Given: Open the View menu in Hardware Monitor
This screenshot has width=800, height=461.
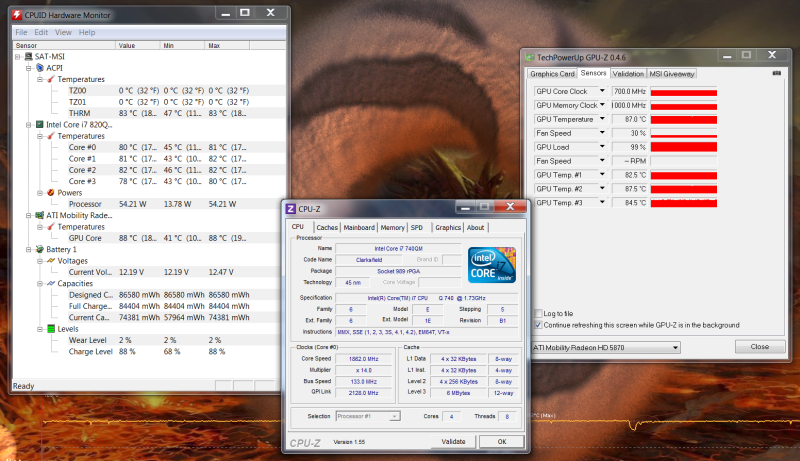Looking at the screenshot, I should (x=62, y=32).
